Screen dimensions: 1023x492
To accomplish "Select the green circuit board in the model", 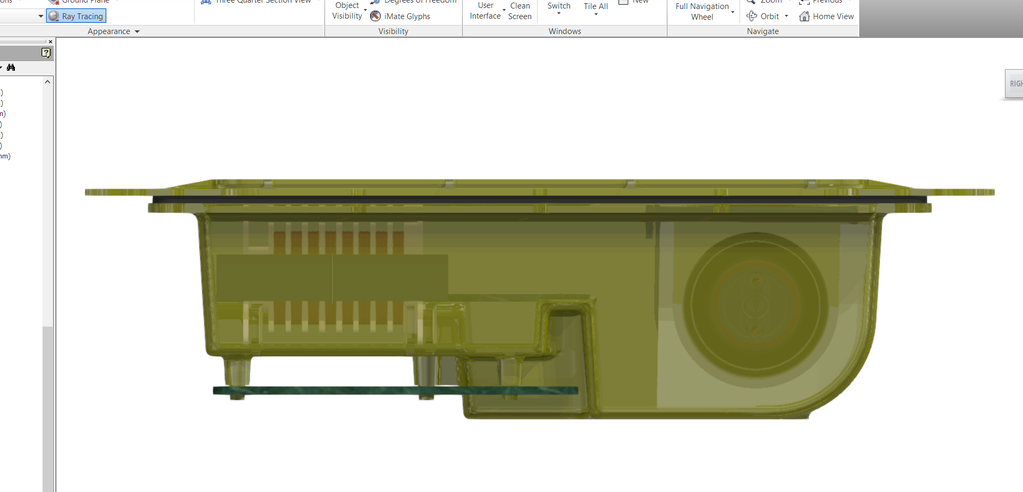I will click(x=395, y=390).
